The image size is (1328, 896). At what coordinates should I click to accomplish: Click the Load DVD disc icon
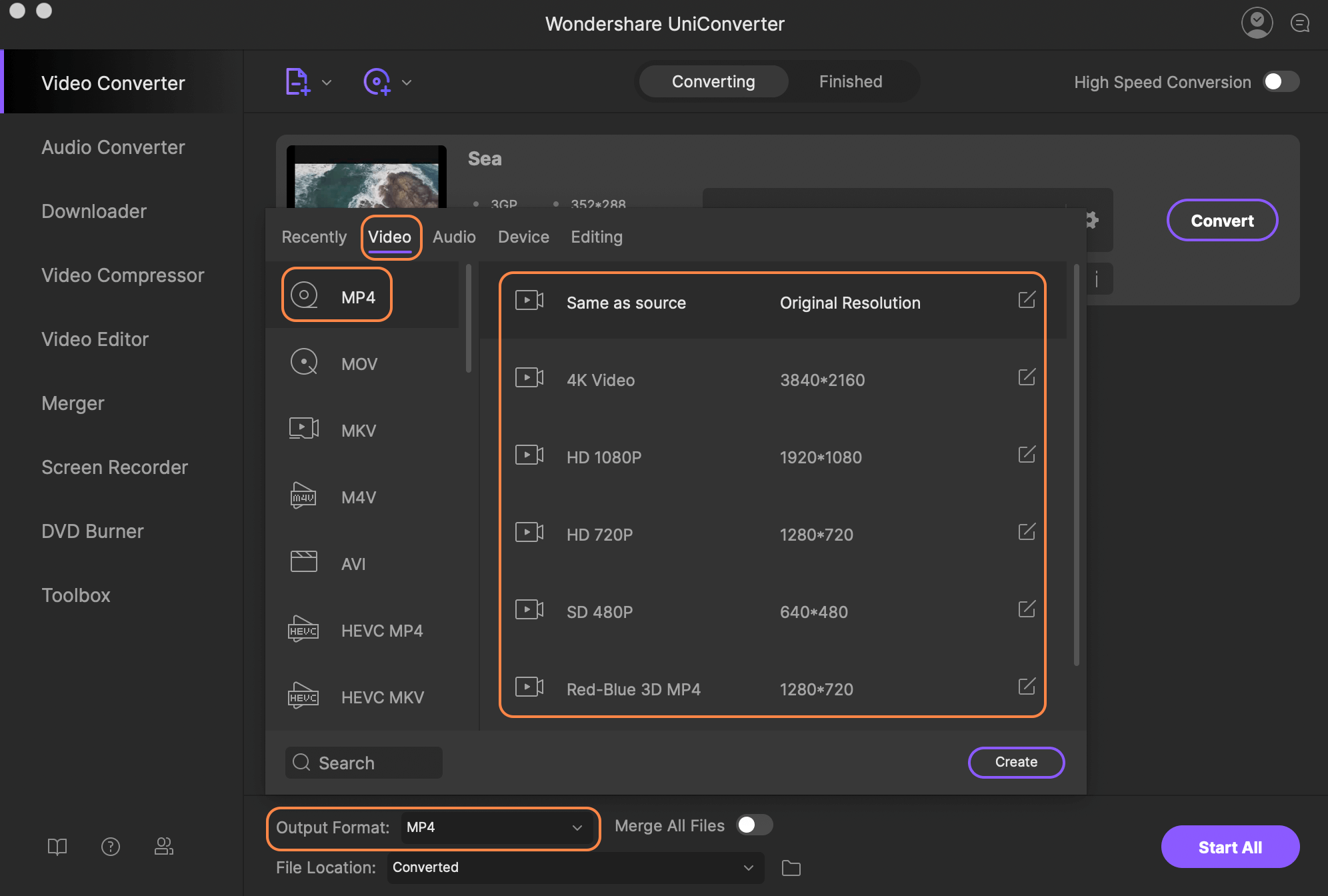pyautogui.click(x=377, y=82)
